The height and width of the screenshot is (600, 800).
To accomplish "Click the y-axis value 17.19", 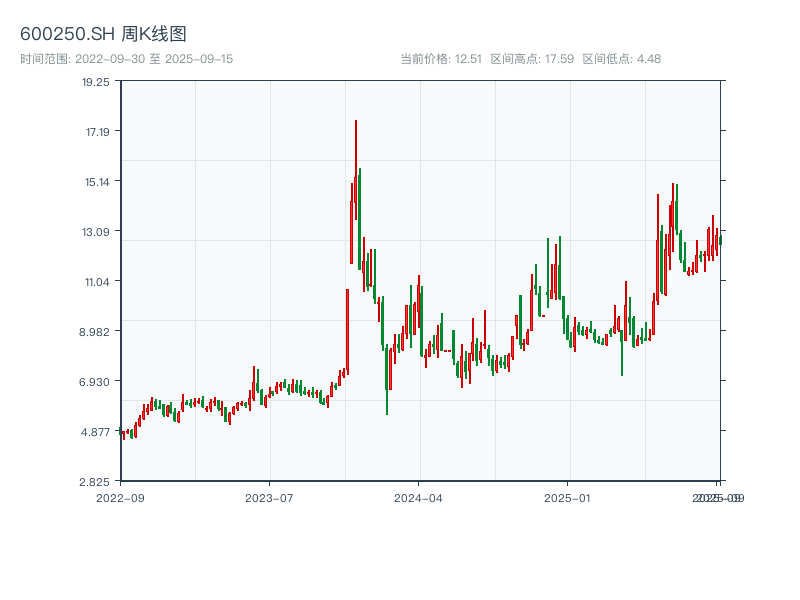I will point(97,132).
